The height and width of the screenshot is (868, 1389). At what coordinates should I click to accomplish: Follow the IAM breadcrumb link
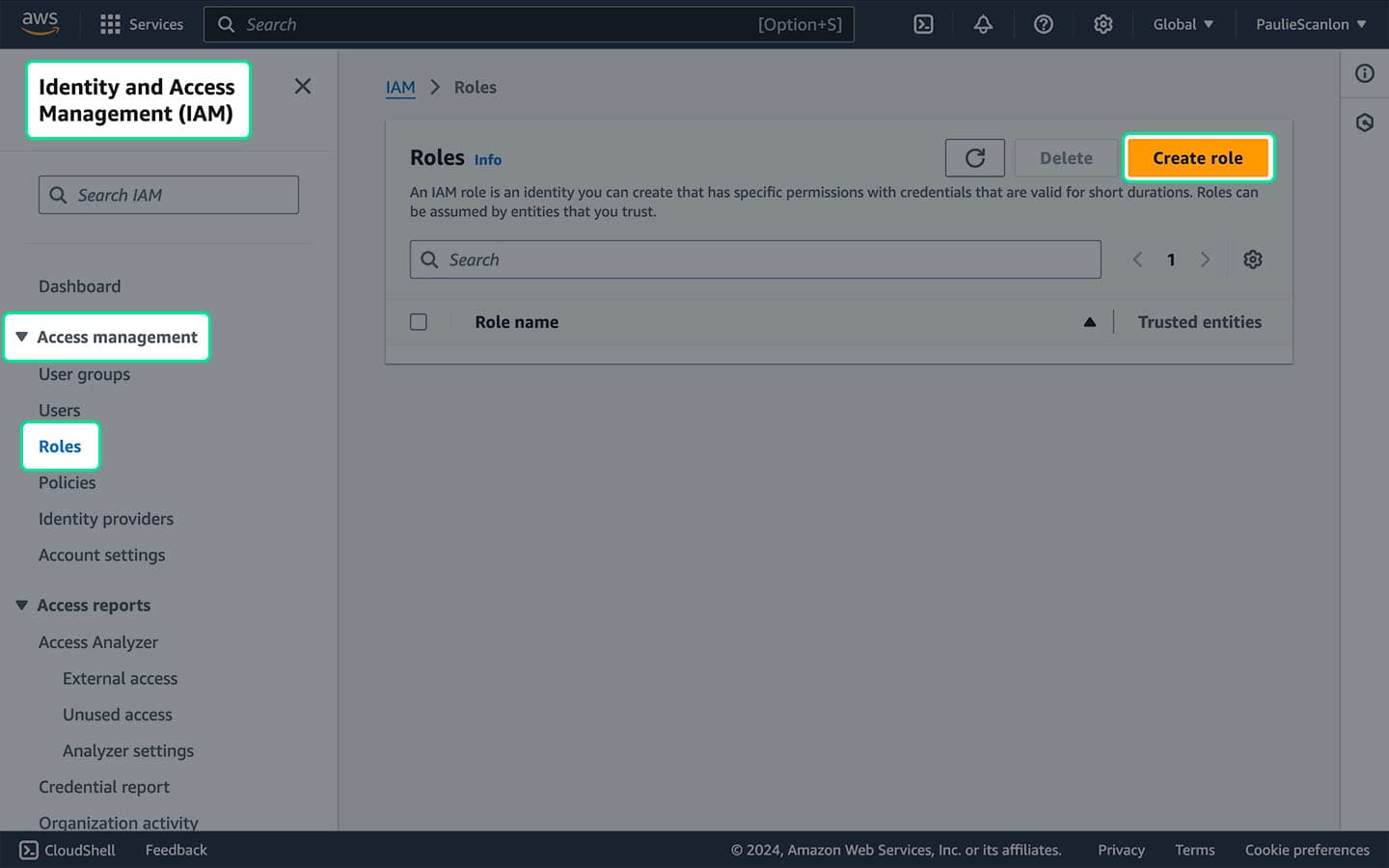pos(400,87)
